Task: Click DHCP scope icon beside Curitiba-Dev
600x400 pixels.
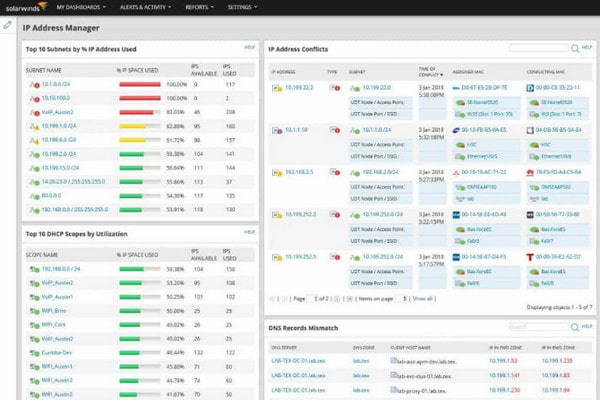Action: (x=35, y=353)
